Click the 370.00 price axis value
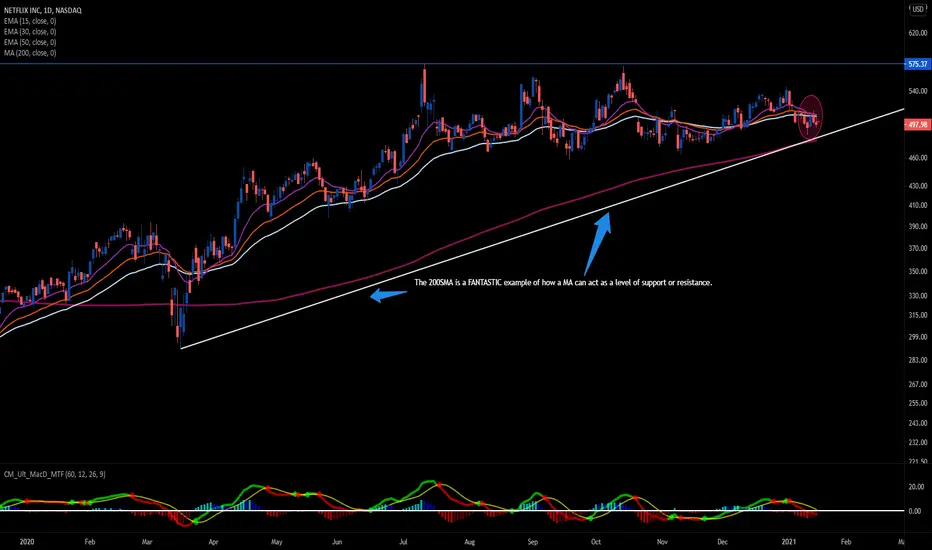This screenshot has height=550, width=932. (918, 249)
